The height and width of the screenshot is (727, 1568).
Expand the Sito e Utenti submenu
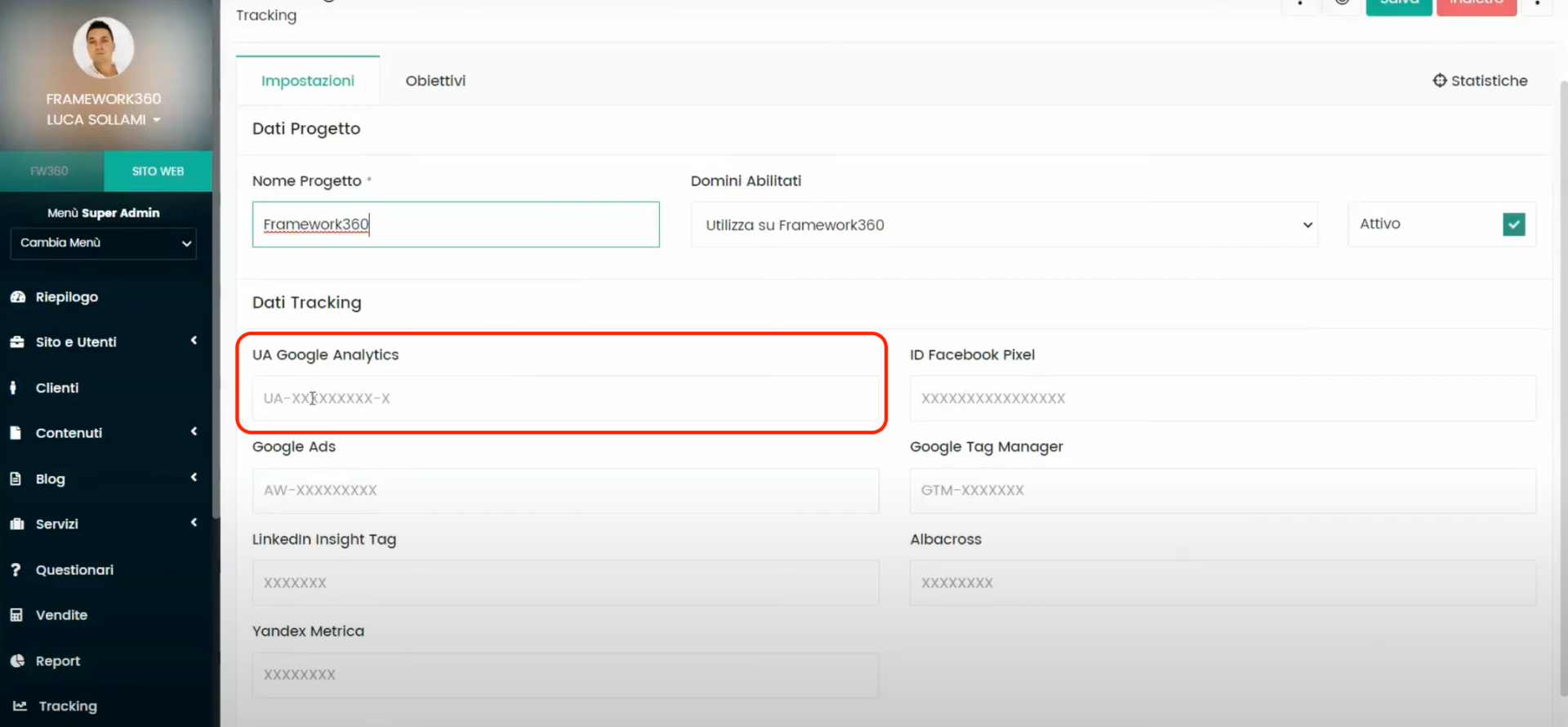pyautogui.click(x=194, y=341)
